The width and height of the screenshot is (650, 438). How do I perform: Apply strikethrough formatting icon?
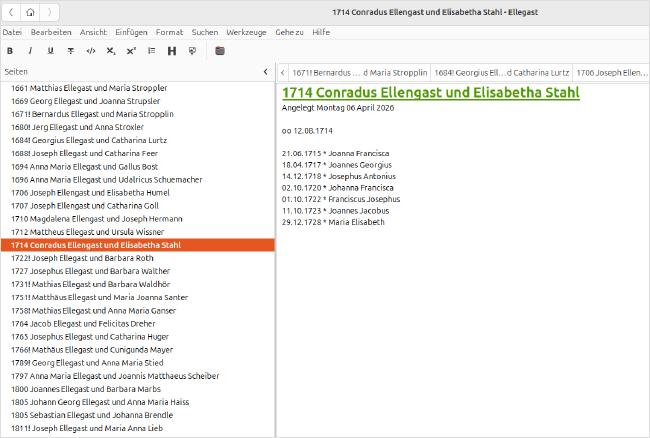pos(70,51)
